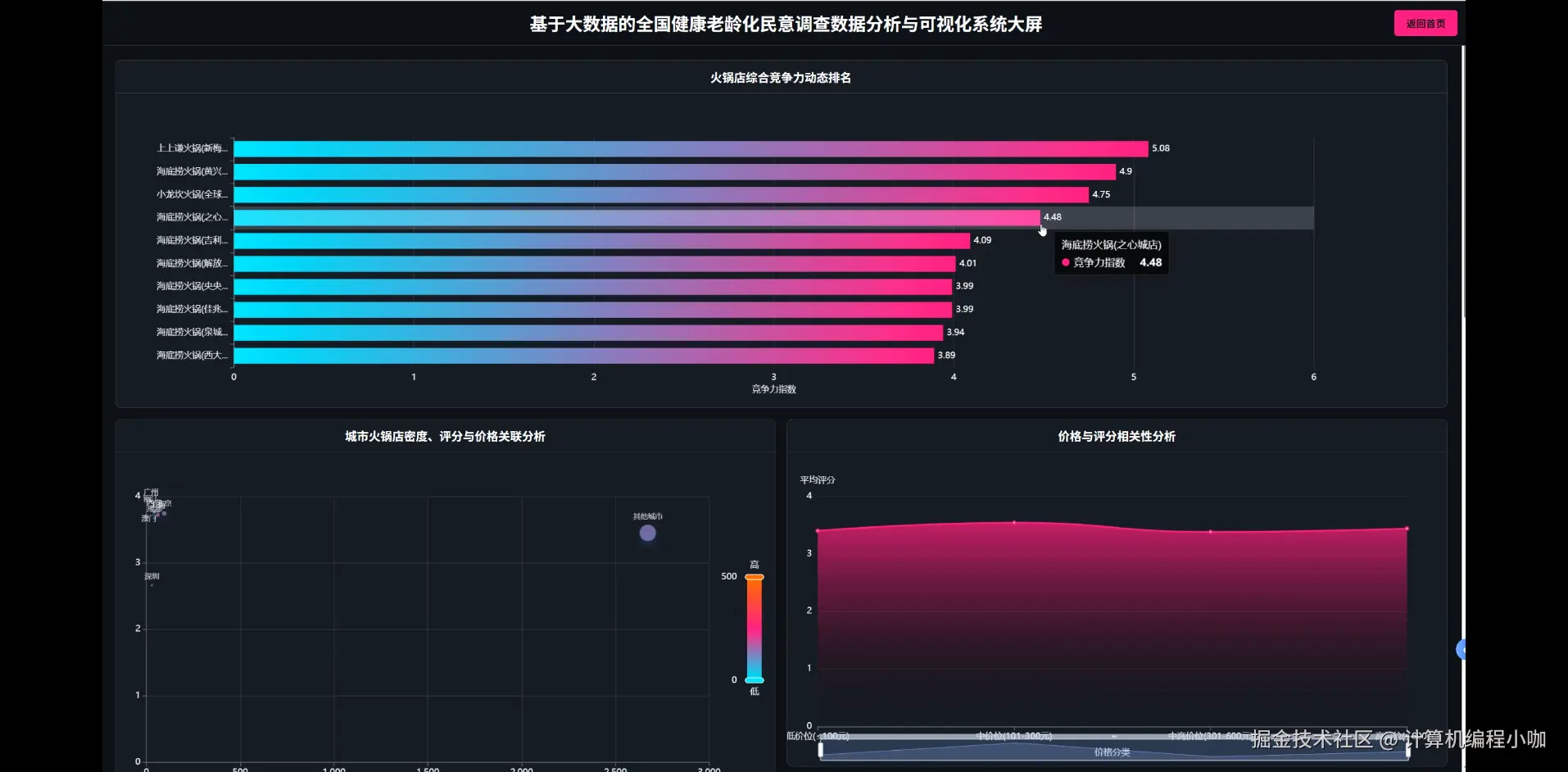
Task: Click the 低价位 data point on area chart
Action: (818, 530)
